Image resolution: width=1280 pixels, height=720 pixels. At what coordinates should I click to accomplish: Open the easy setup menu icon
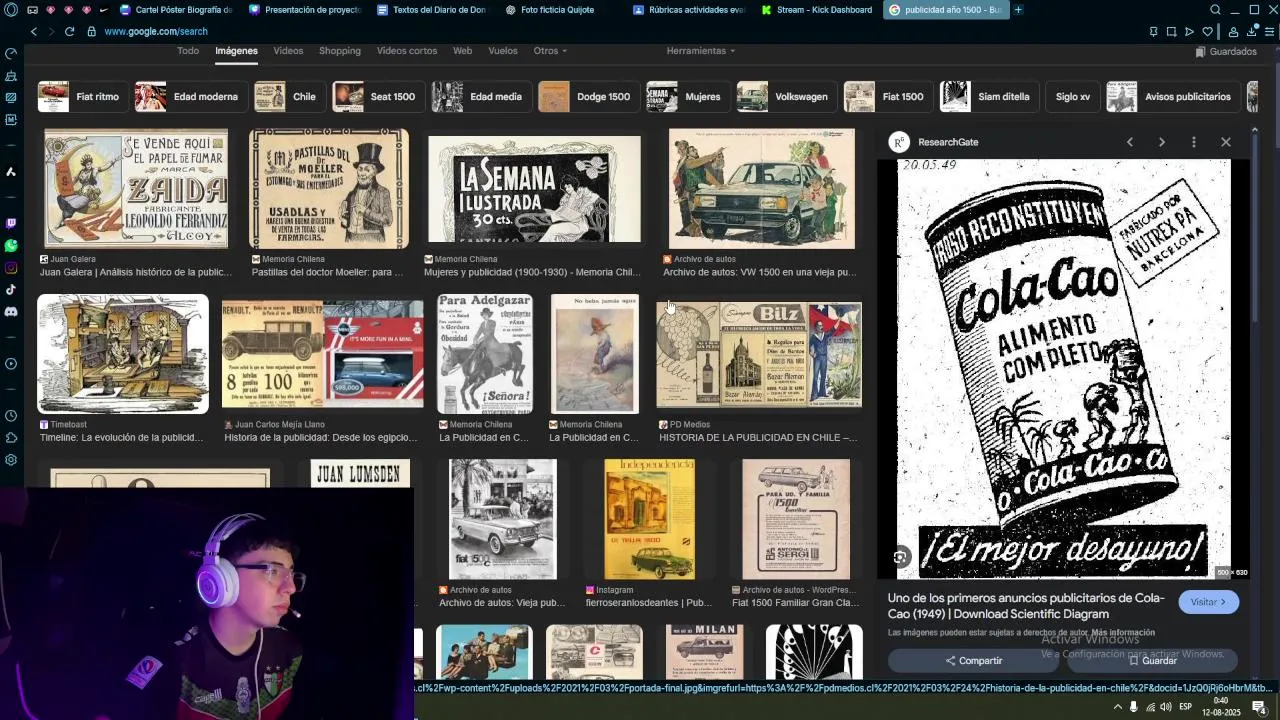1270,31
